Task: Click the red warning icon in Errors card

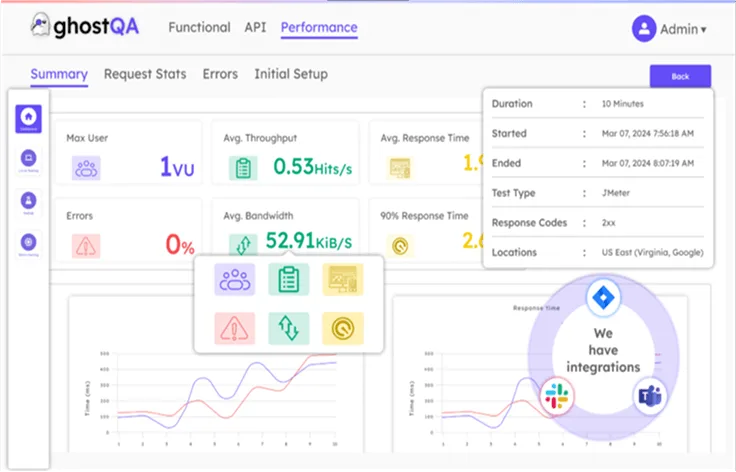Action: 86,244
